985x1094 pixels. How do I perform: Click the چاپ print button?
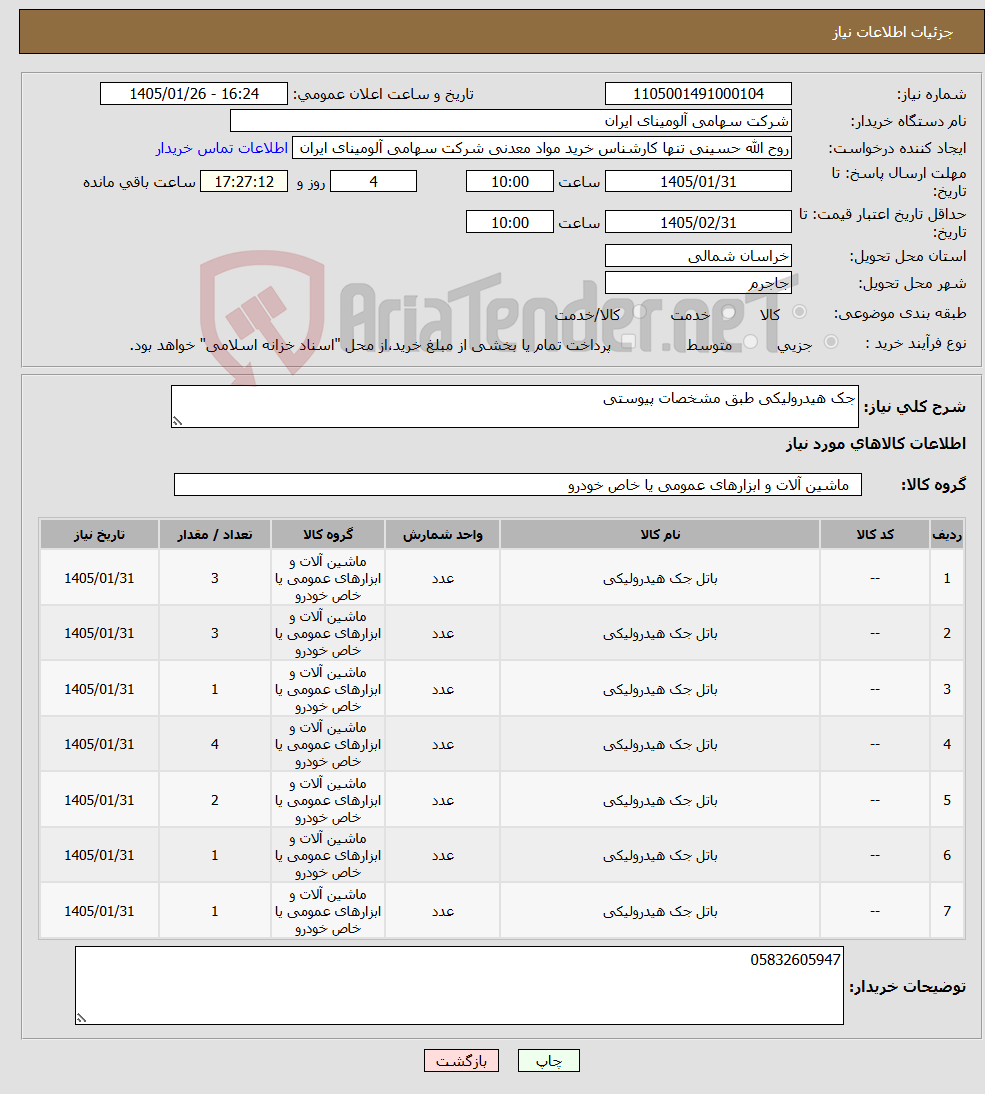point(549,1061)
